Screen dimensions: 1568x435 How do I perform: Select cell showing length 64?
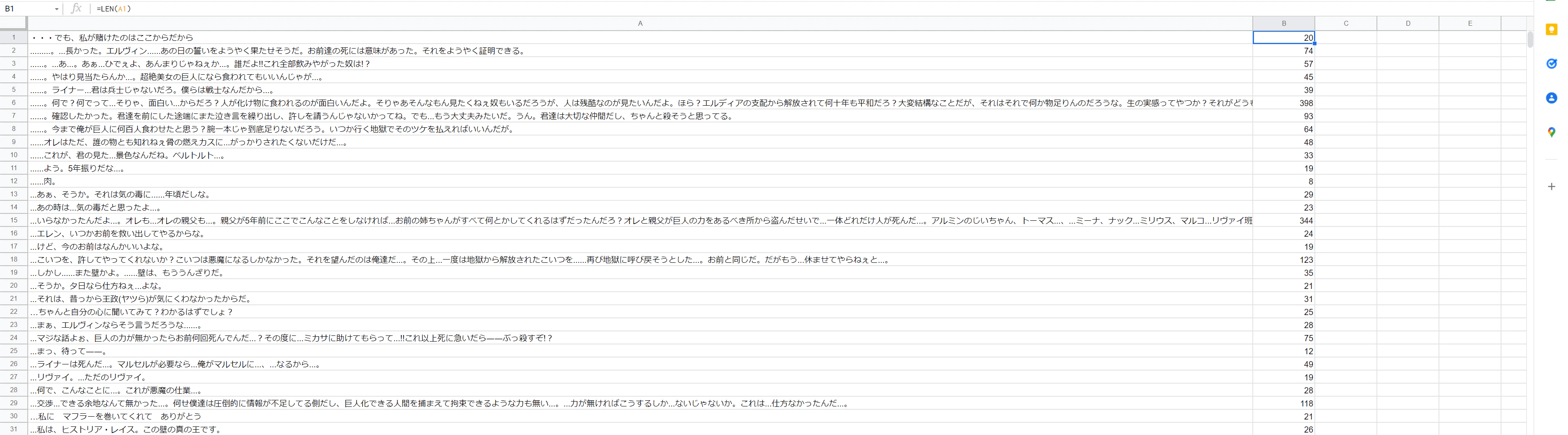point(1284,129)
